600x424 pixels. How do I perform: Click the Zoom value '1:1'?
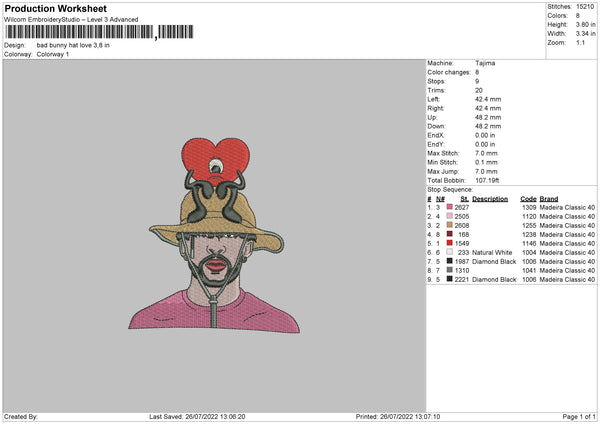click(580, 42)
